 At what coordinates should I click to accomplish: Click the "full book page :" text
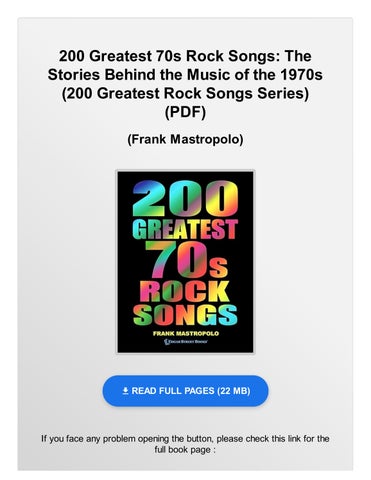[185, 450]
